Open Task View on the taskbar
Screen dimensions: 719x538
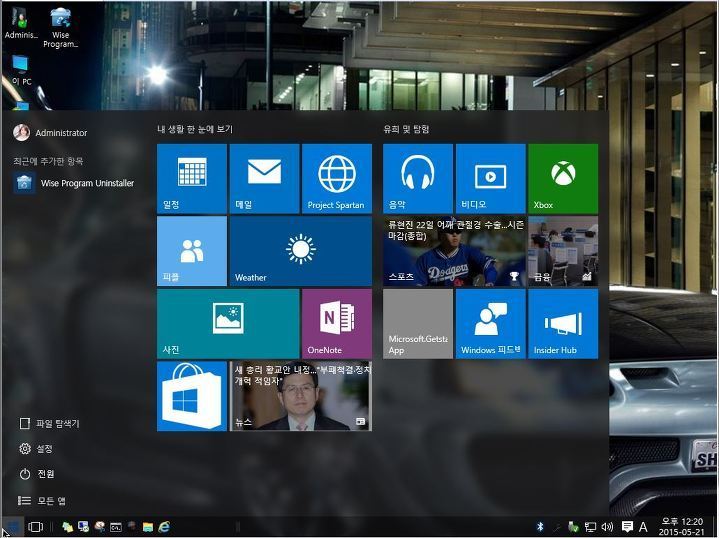click(35, 527)
